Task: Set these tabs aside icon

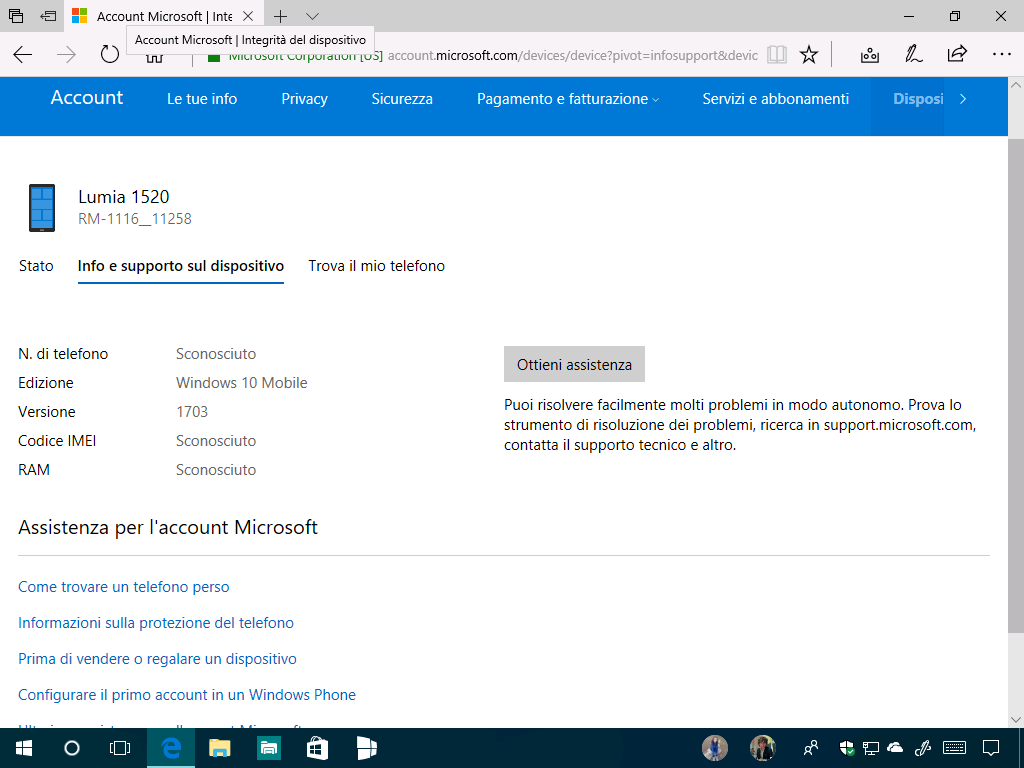Action: point(48,16)
